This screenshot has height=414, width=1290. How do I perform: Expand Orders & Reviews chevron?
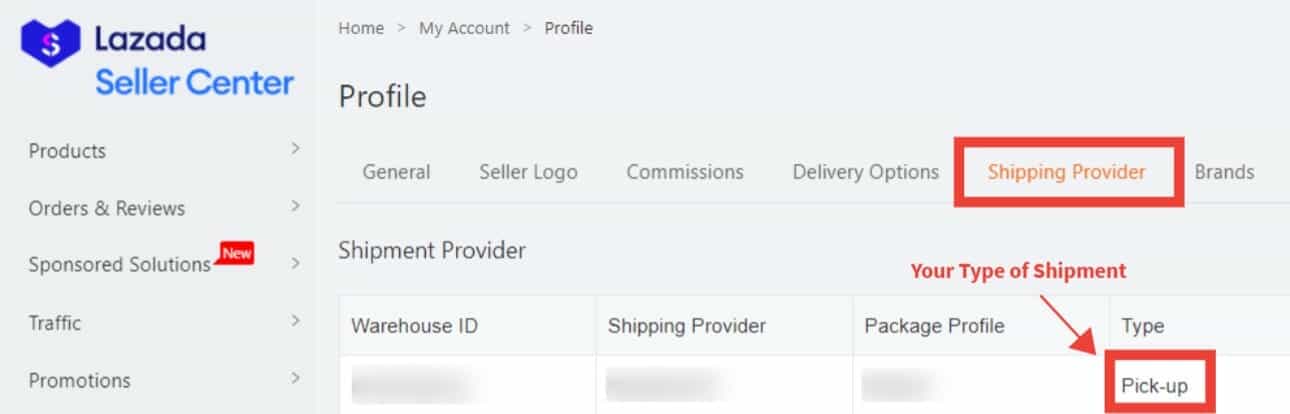[295, 207]
